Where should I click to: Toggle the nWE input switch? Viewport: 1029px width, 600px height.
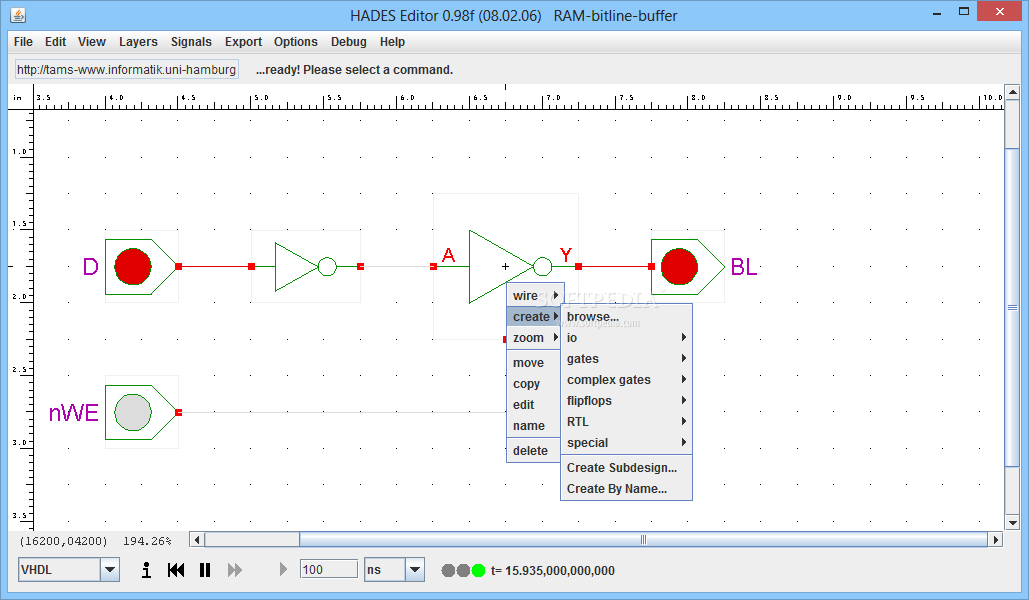click(x=133, y=412)
